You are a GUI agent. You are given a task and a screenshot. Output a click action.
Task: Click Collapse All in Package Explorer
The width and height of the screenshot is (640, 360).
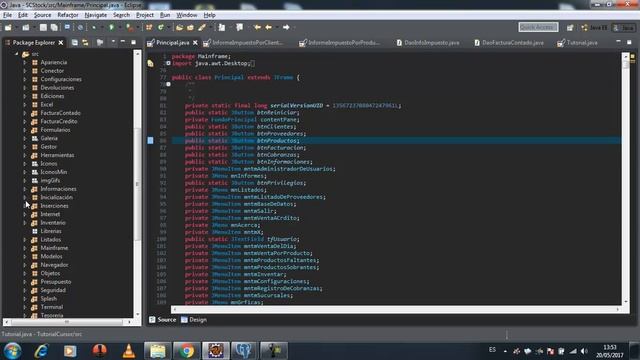click(75, 42)
